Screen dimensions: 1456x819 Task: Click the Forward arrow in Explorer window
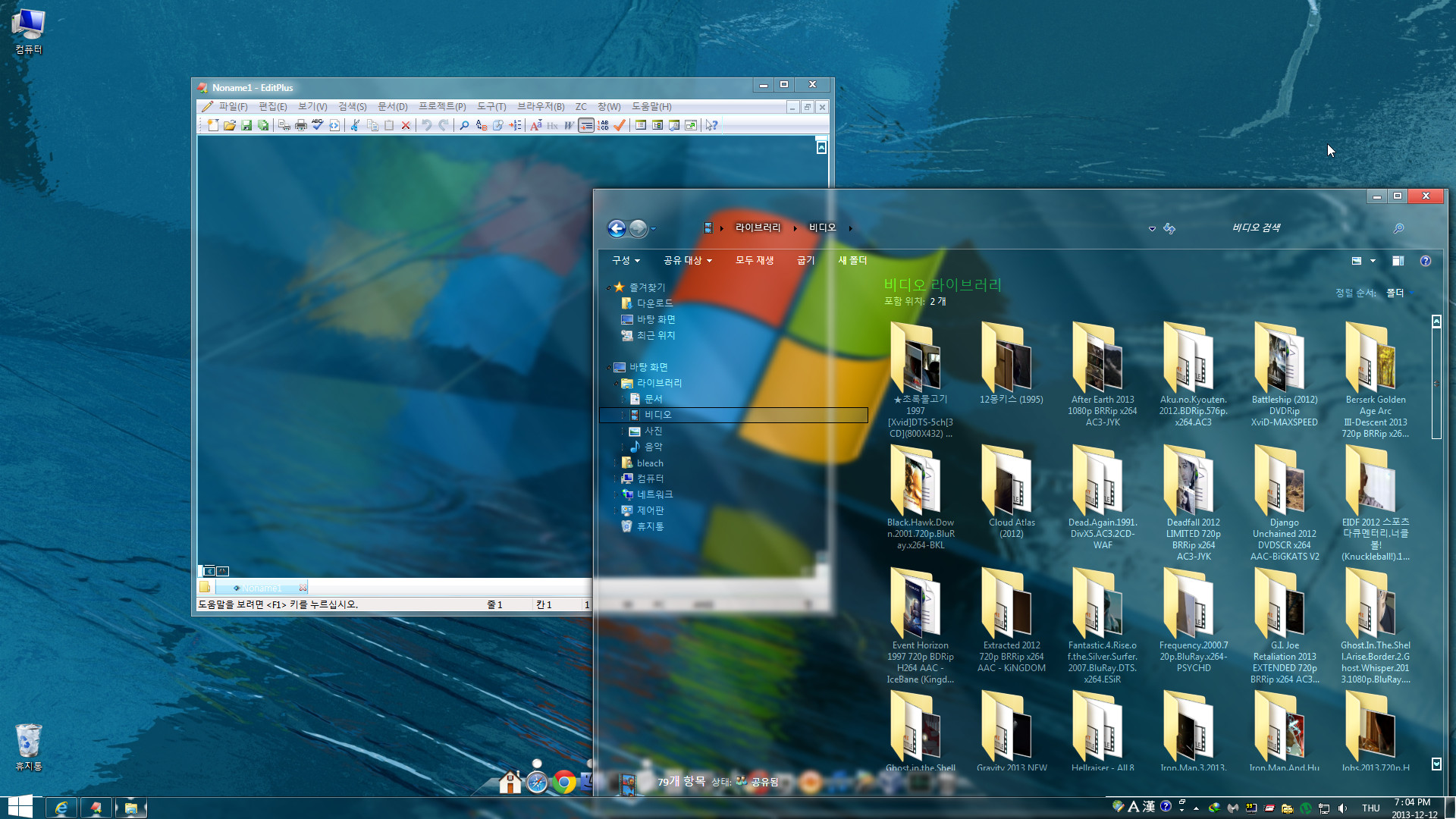(639, 228)
